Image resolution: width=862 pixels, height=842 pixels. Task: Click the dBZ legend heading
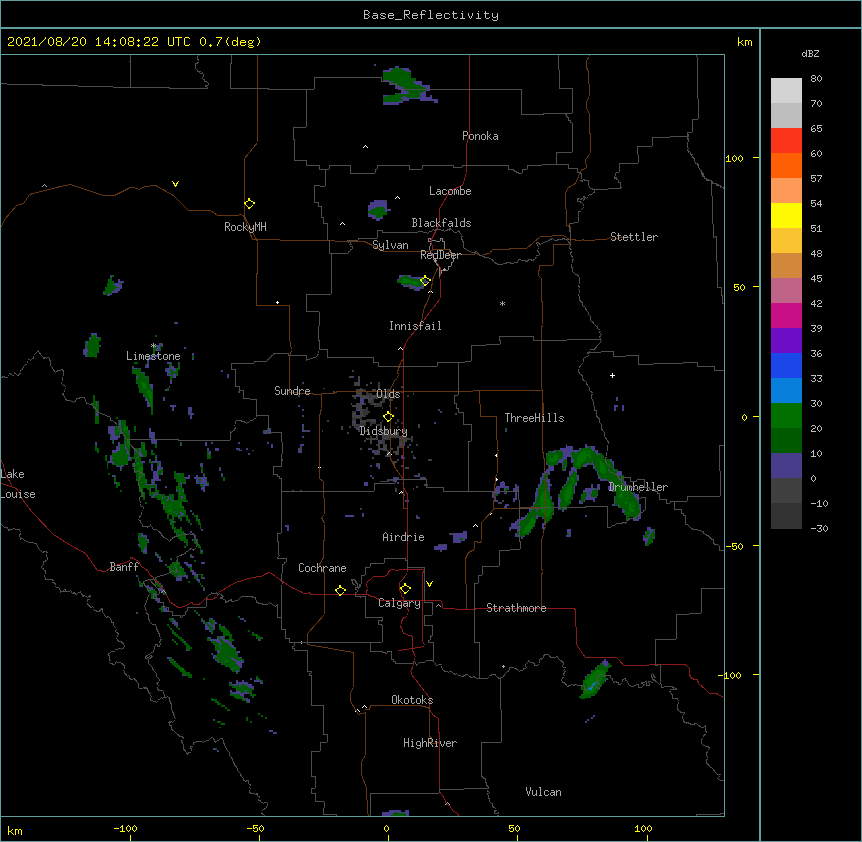click(810, 54)
